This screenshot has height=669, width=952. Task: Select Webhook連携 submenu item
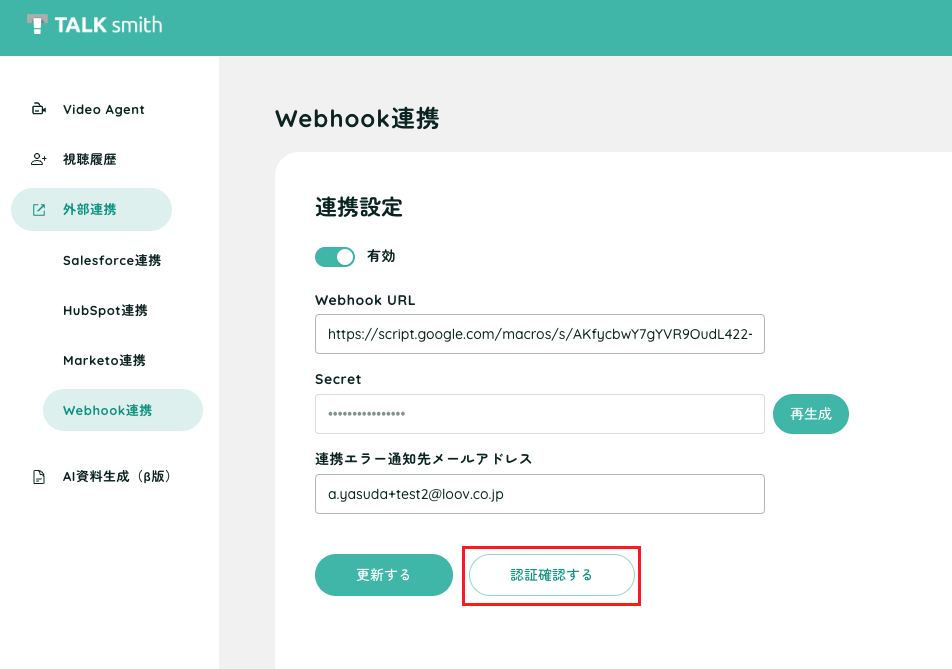pyautogui.click(x=123, y=410)
